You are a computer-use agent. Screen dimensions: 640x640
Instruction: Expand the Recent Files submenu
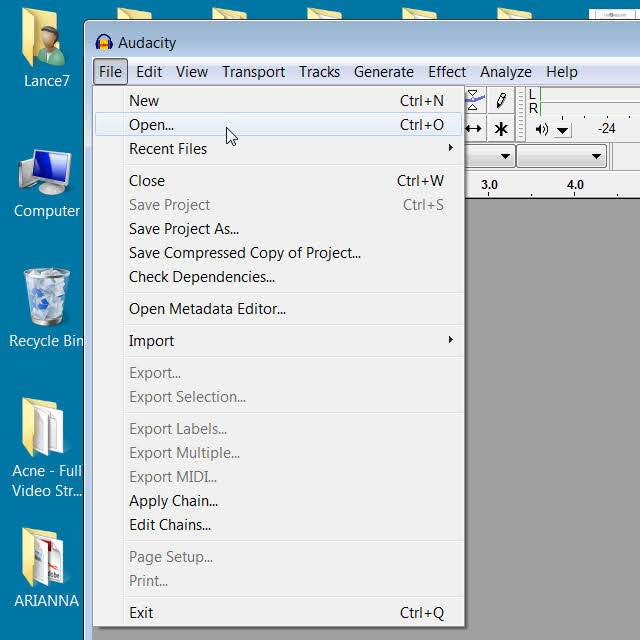tap(279, 149)
